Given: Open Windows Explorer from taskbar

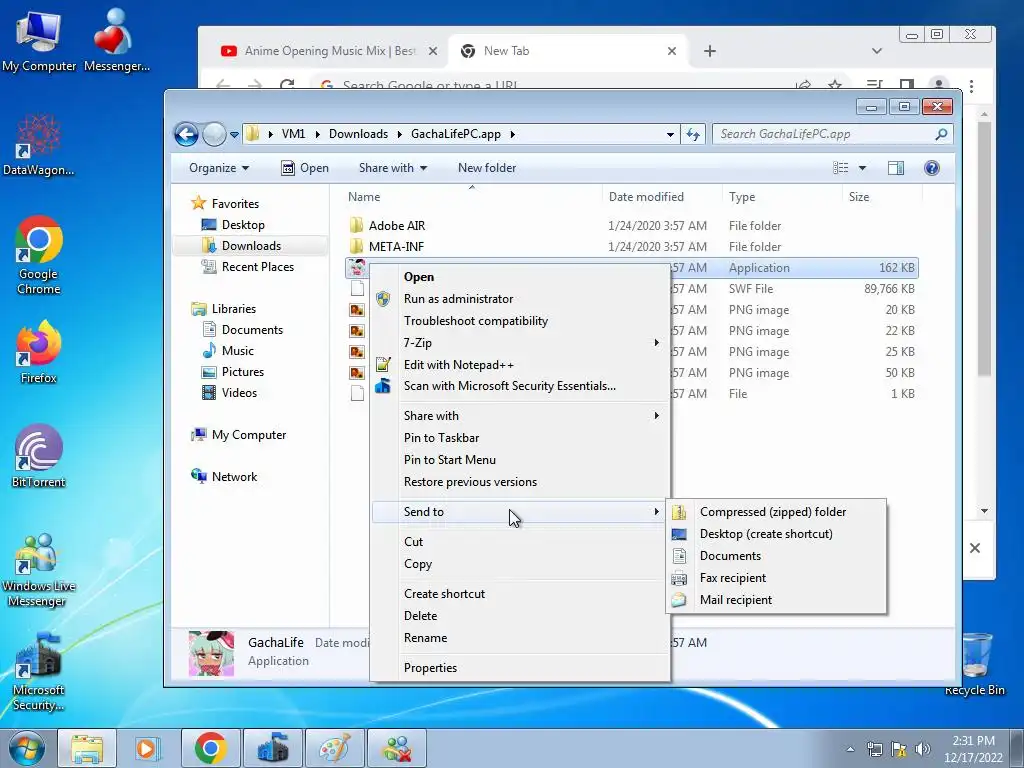Looking at the screenshot, I should pos(87,748).
